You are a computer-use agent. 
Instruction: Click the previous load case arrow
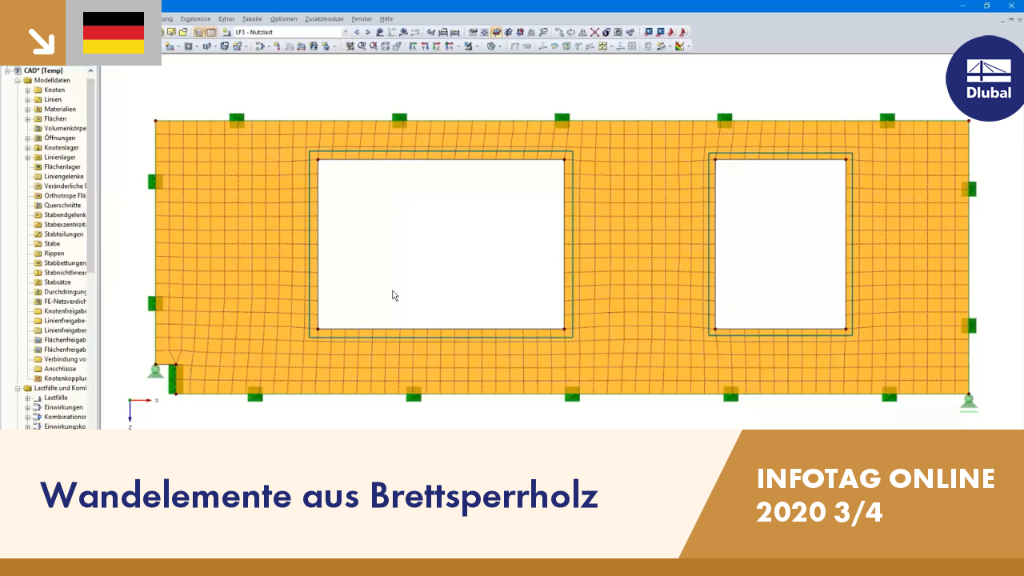click(357, 32)
